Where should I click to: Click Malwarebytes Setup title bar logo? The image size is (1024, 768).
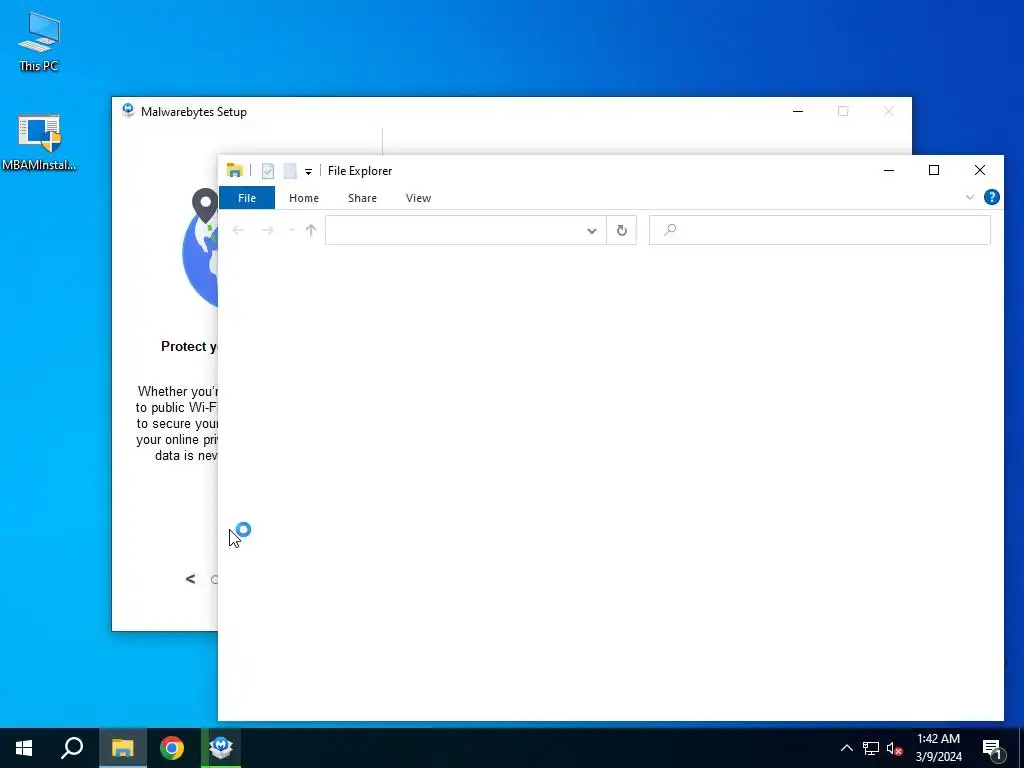(128, 110)
